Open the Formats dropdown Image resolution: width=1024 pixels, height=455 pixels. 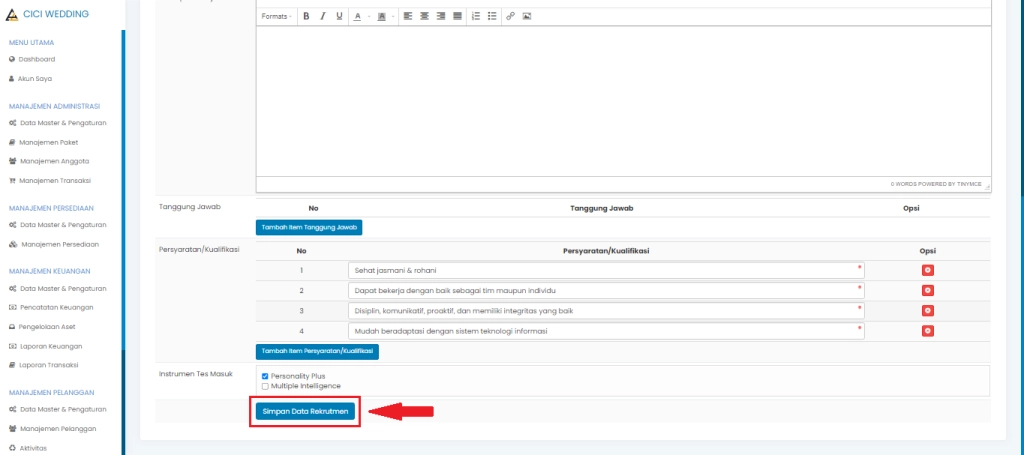pos(276,17)
